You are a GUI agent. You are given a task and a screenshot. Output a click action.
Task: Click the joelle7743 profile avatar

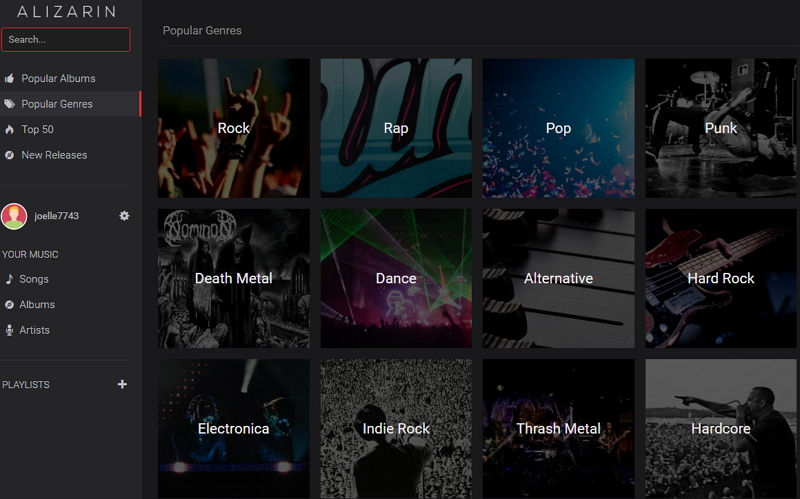(14, 216)
